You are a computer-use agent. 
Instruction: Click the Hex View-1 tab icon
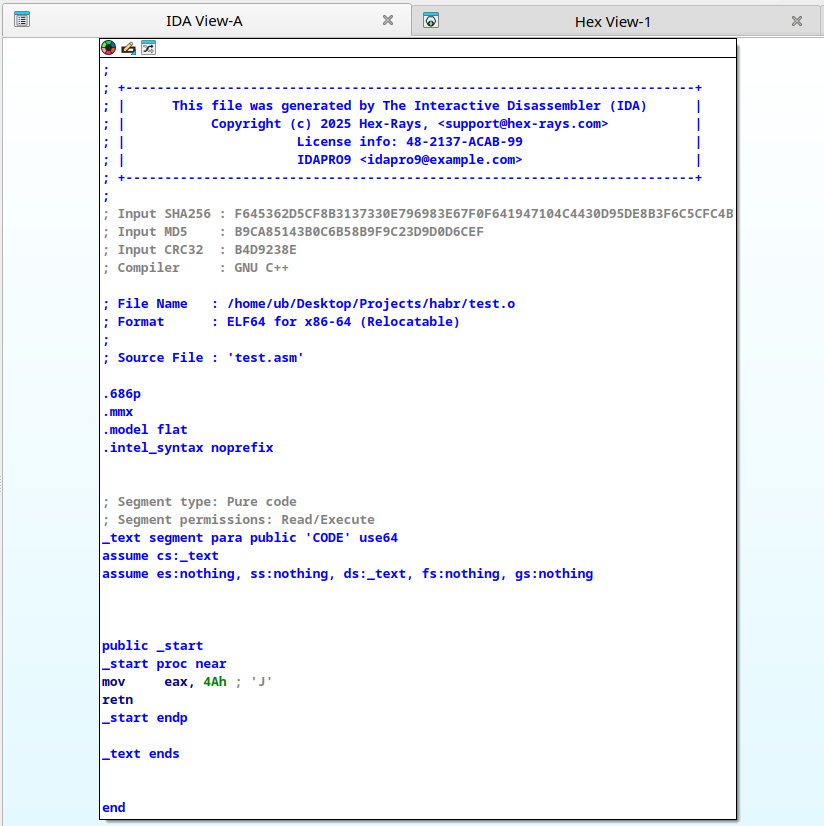click(430, 20)
